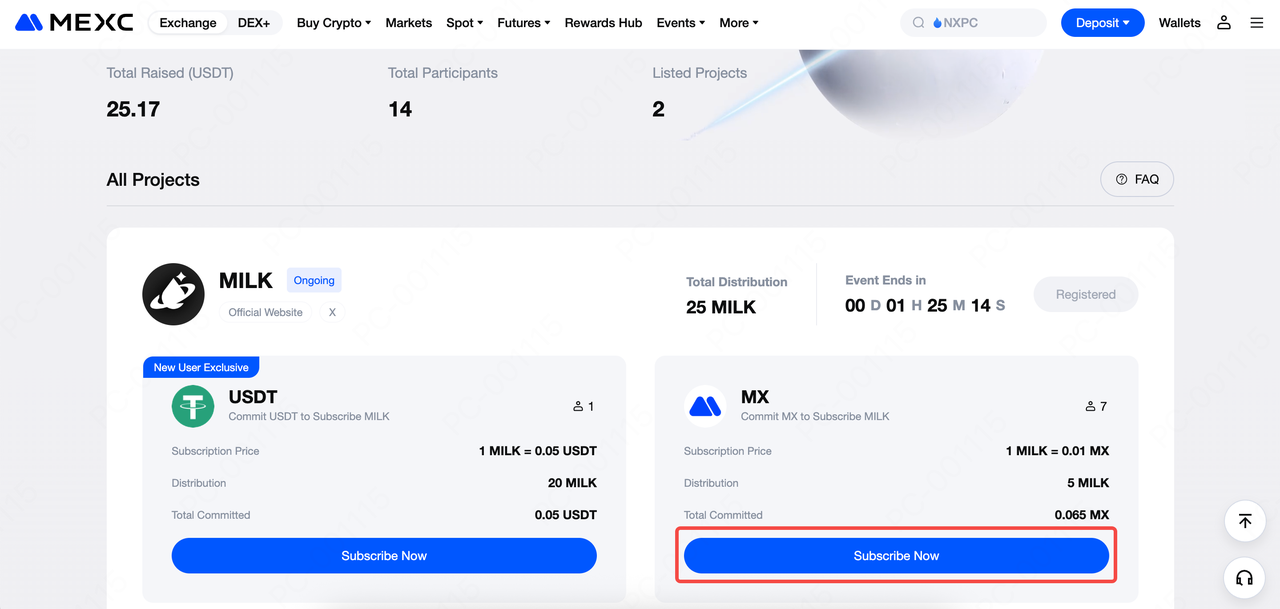1280x609 pixels.
Task: Click the back-to-top arrow button
Action: (1245, 521)
